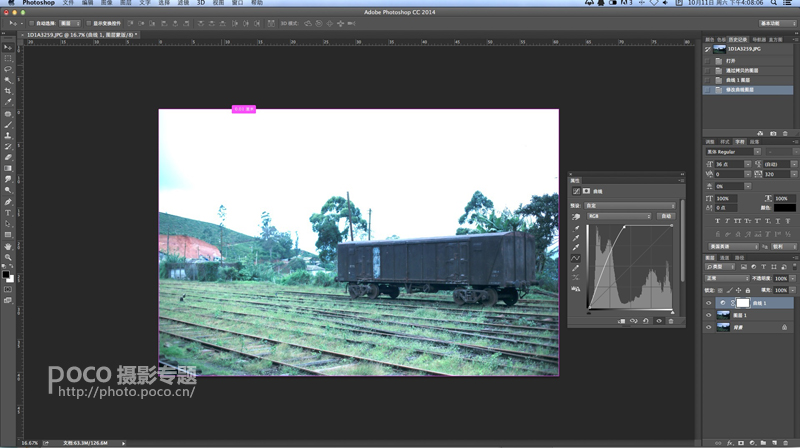Select the Rectangular Marquee tool
The image size is (800, 448).
[8, 58]
